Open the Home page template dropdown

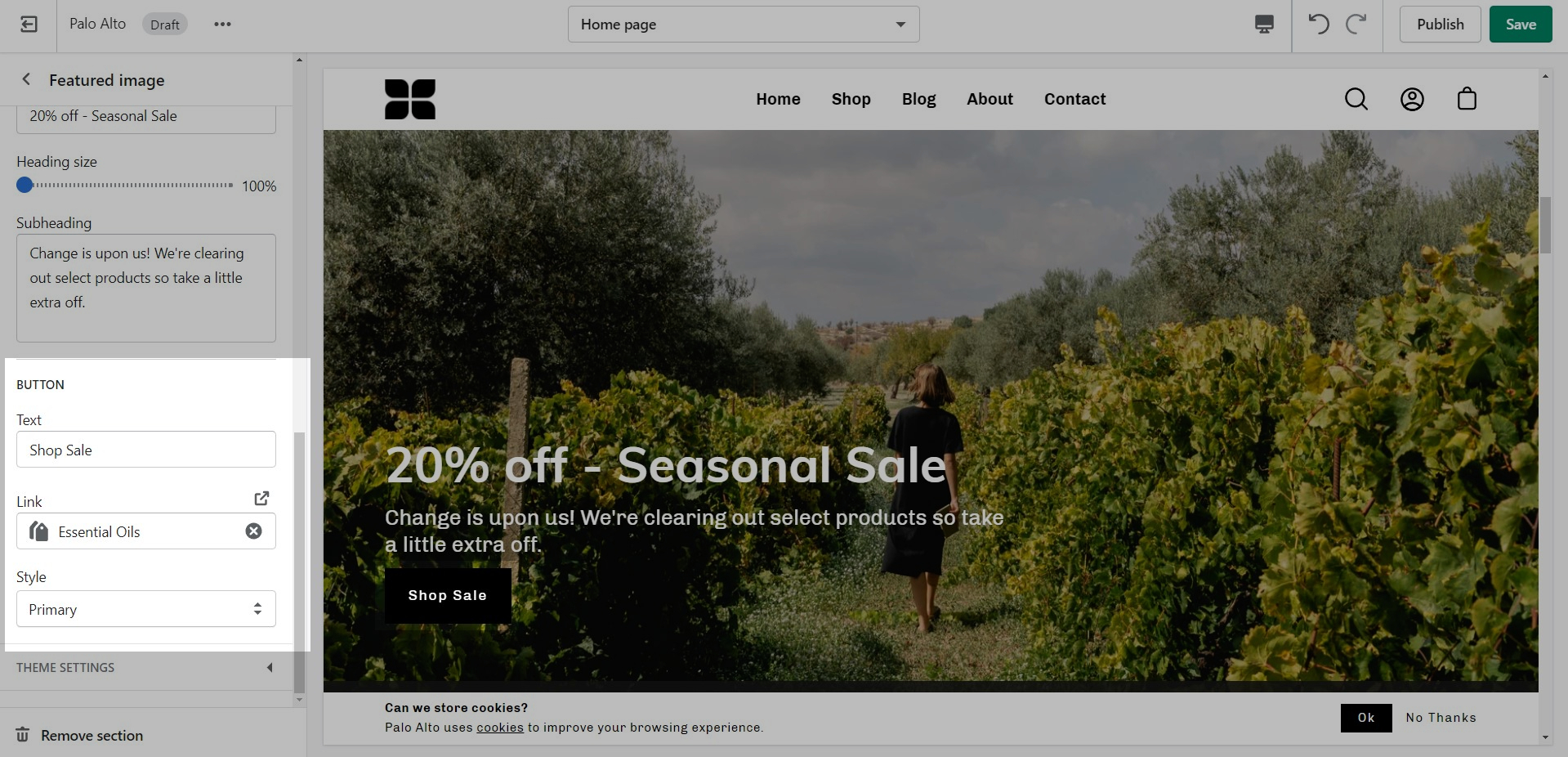(744, 25)
